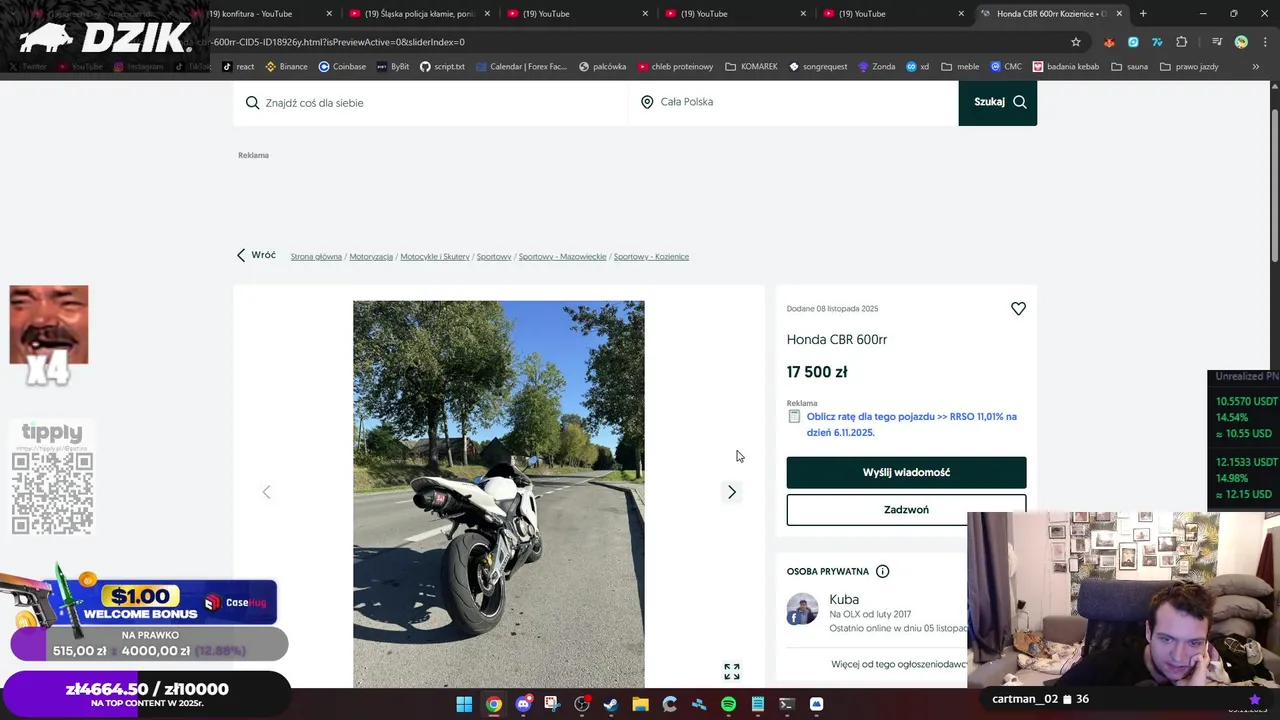Open 'react' bookmark

click(x=238, y=67)
